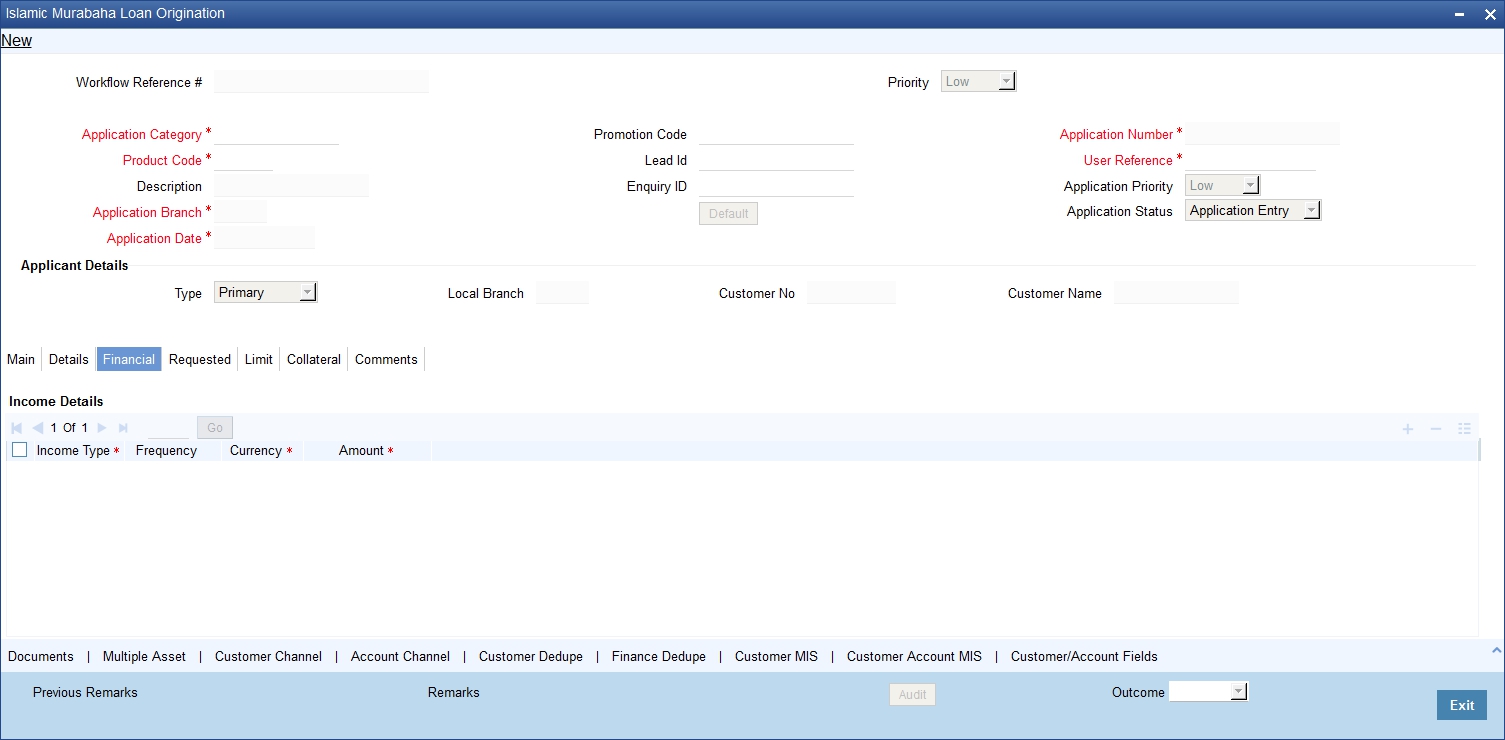The width and height of the screenshot is (1505, 740).
Task: Open the Finance Dedupe link
Action: (659, 657)
